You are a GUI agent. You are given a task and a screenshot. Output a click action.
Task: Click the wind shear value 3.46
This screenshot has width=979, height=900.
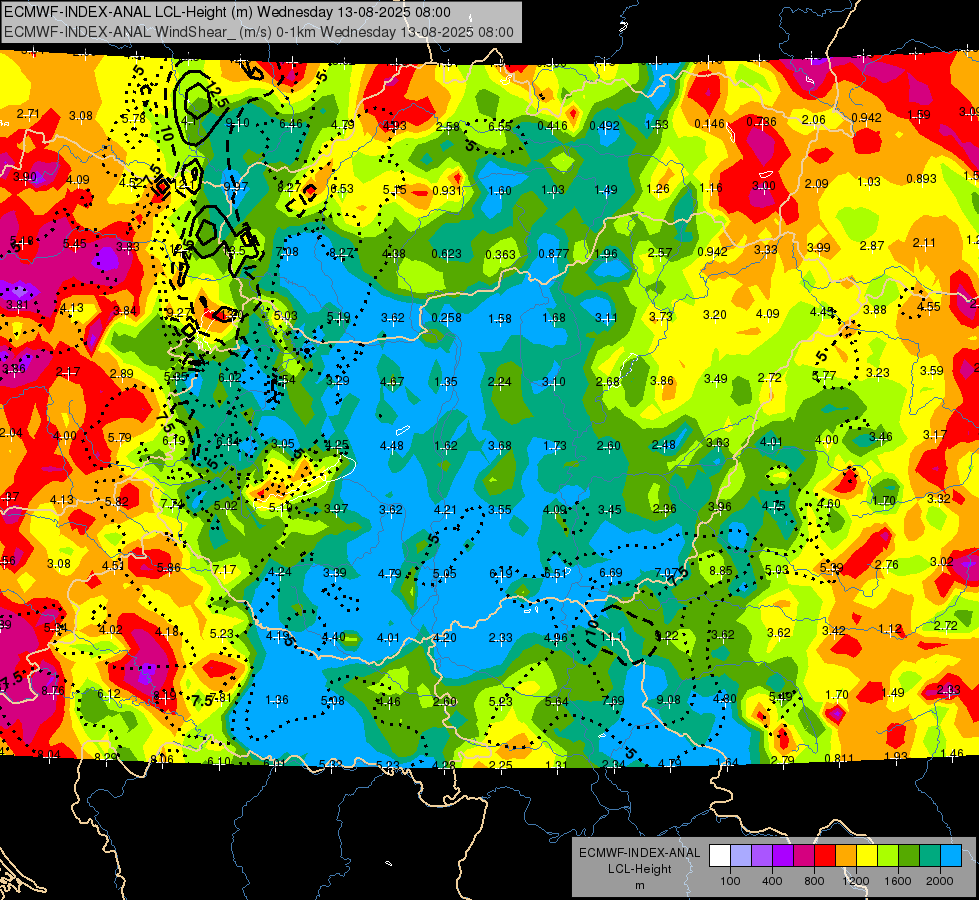coord(880,437)
